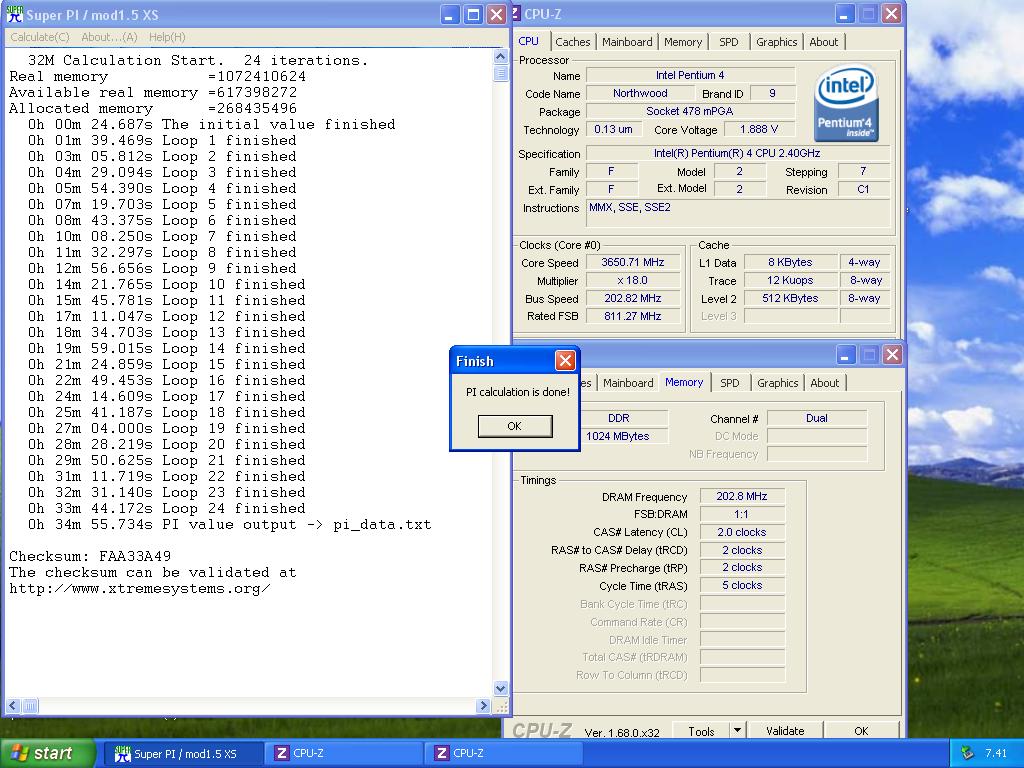Screen dimensions: 1024x768
Task: Select CPU tab in top CPU-Z window
Action: point(529,41)
